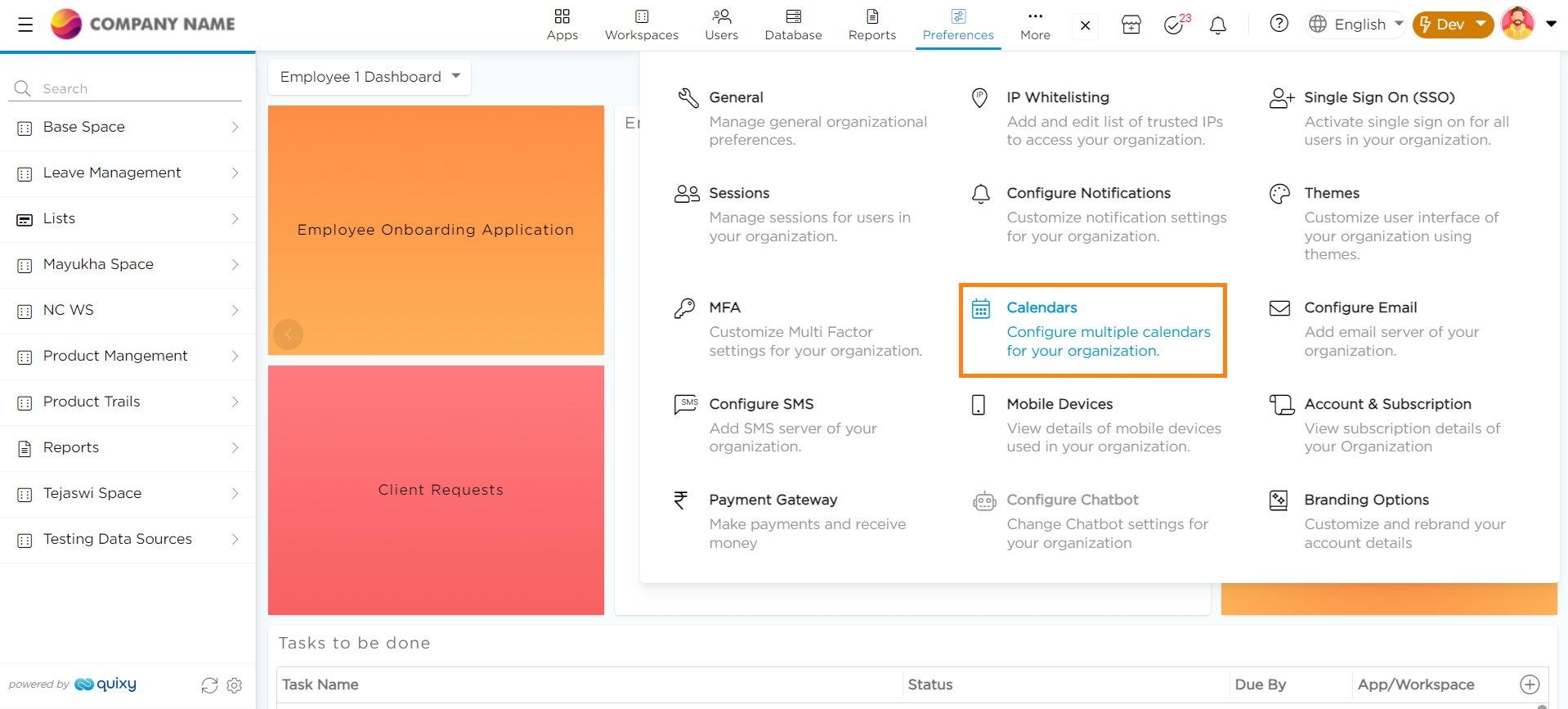This screenshot has height=709, width=1568.
Task: Open the sidebar settings gear icon
Action: 235,685
